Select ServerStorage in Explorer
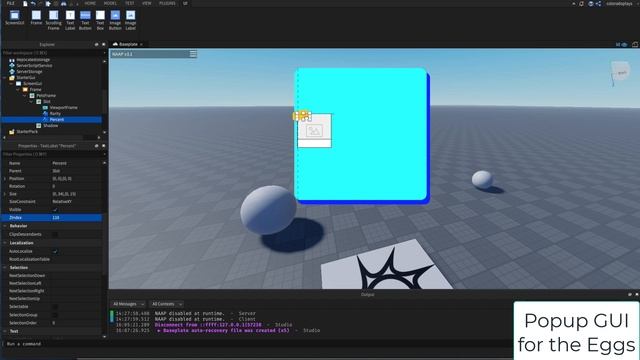Viewport: 640px width, 360px height. (29, 71)
